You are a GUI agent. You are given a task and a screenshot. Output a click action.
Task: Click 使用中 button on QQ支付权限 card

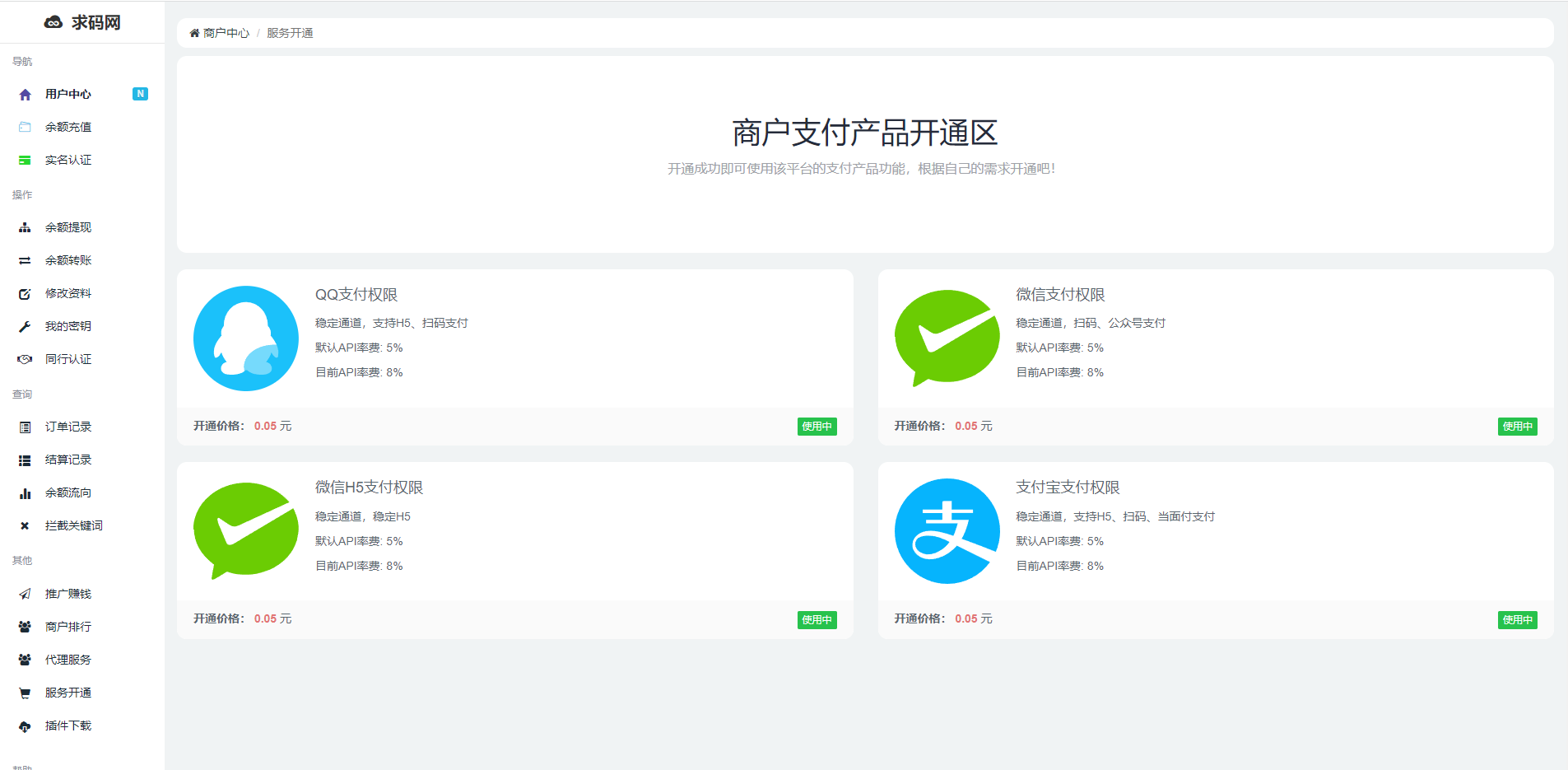[x=817, y=427]
